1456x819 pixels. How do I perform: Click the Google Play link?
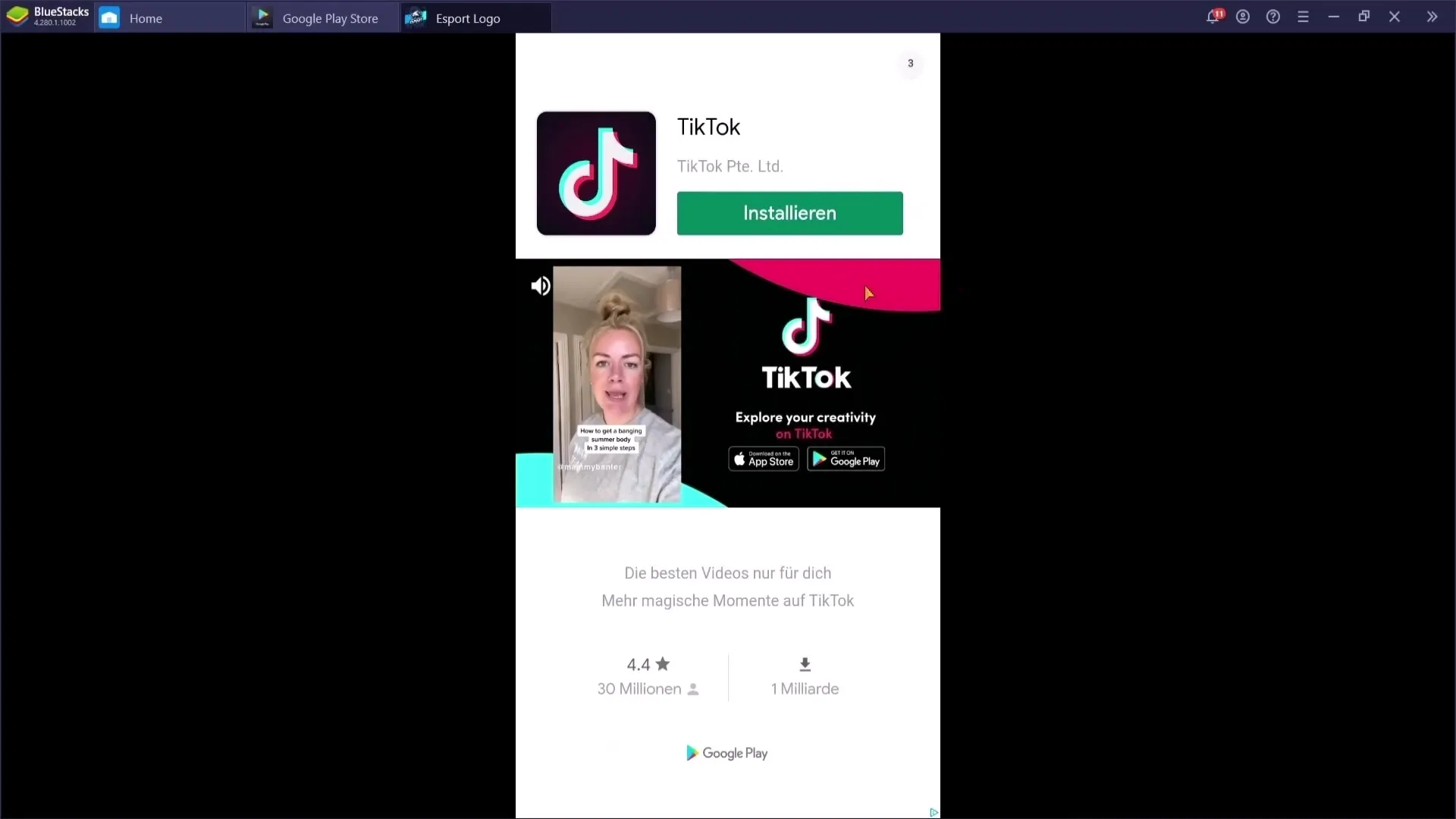click(x=728, y=753)
